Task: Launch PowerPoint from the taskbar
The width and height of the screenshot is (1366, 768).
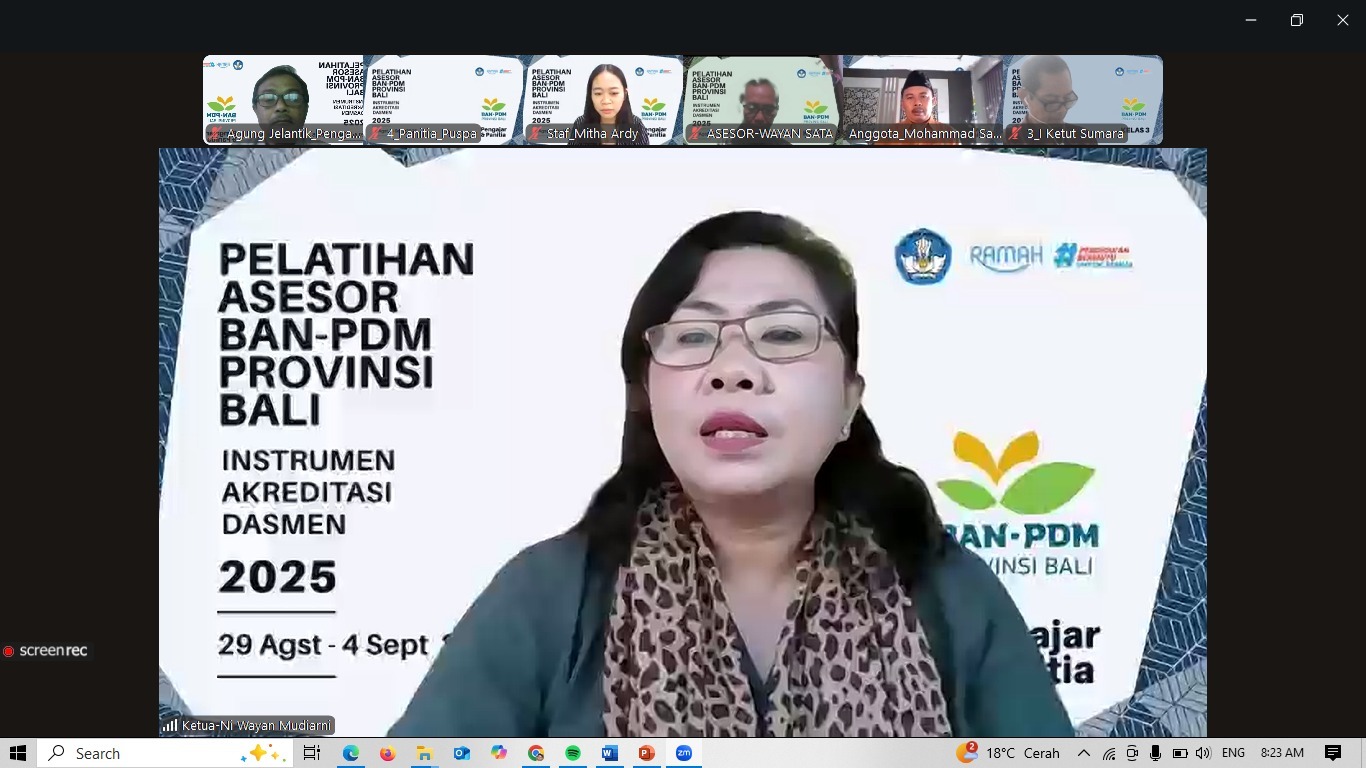Action: click(x=647, y=753)
